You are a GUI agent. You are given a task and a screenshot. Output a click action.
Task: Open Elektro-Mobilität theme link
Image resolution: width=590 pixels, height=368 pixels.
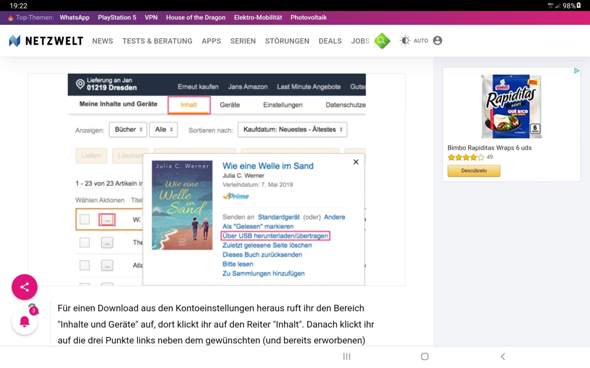[x=258, y=17]
